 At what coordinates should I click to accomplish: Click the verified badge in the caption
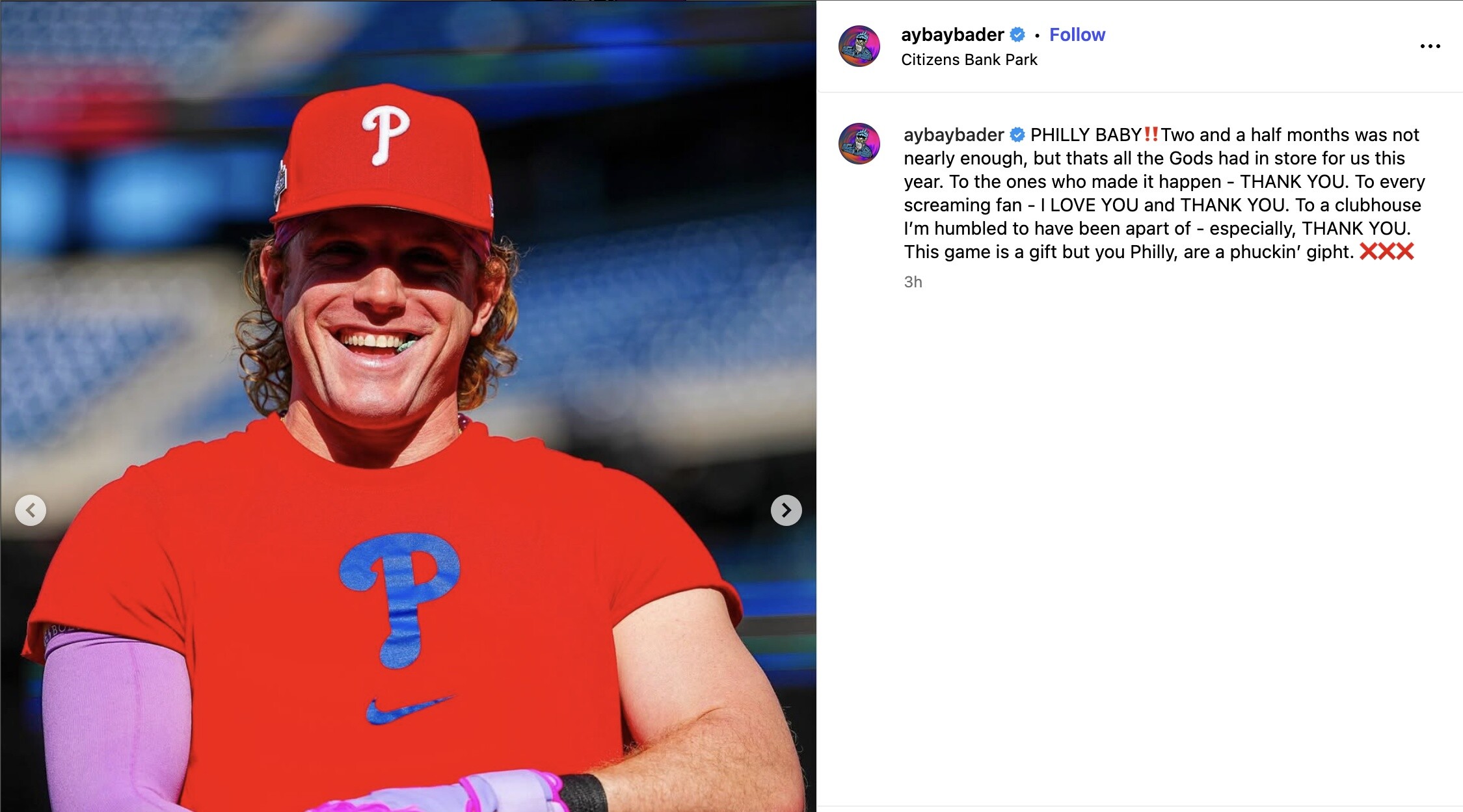pos(1017,135)
